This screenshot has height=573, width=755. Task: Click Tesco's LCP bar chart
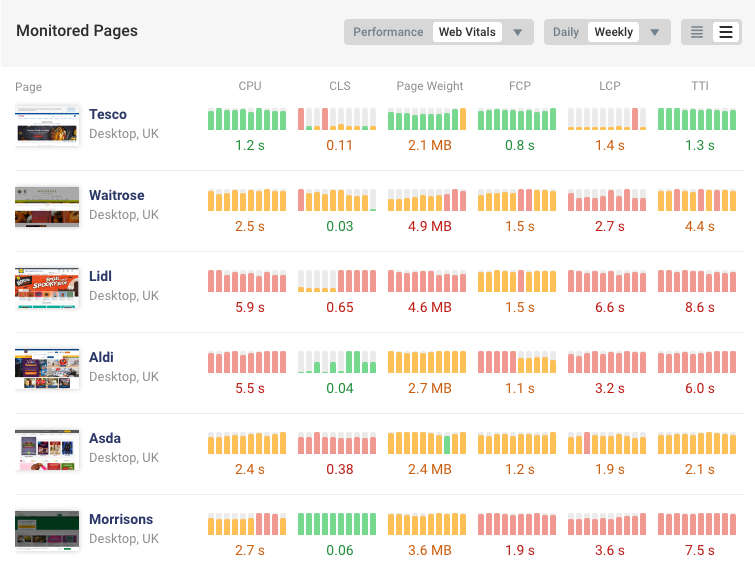pyautogui.click(x=607, y=119)
